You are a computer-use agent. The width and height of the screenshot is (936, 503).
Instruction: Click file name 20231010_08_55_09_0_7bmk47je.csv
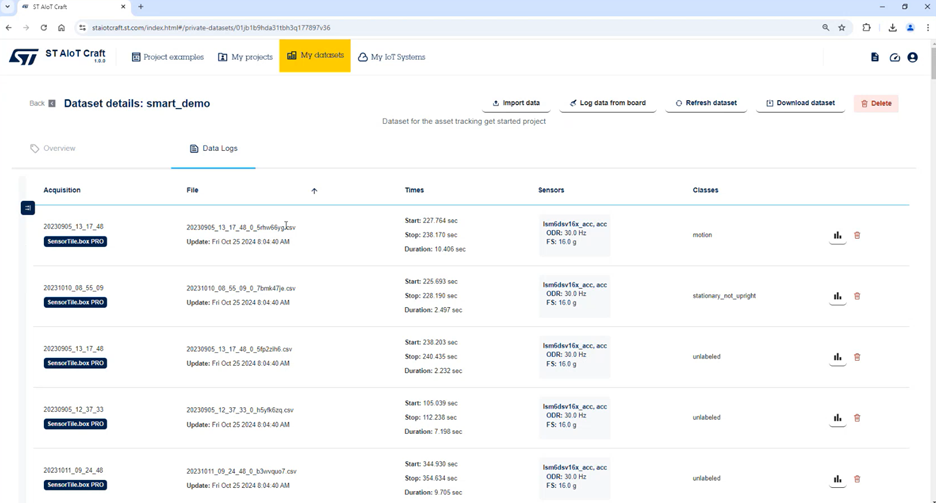[241, 289]
